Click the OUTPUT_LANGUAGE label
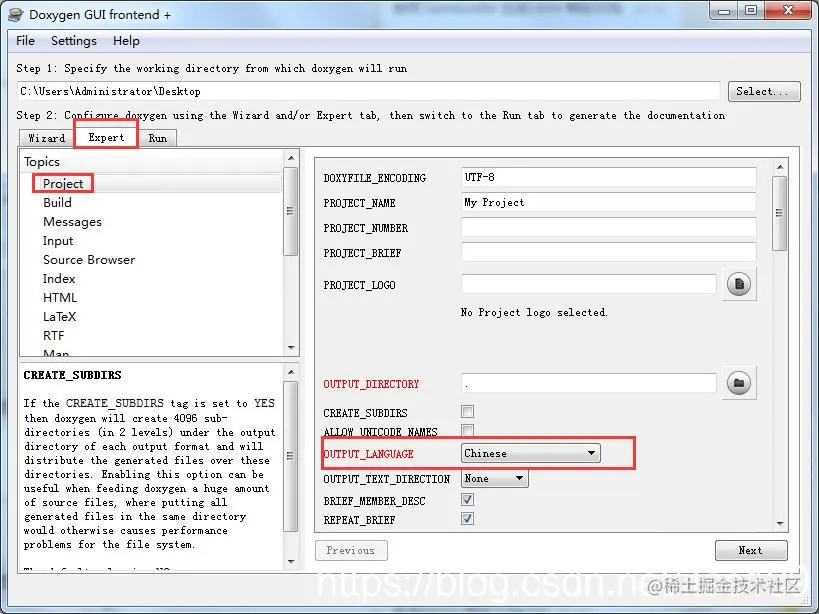 [x=368, y=454]
